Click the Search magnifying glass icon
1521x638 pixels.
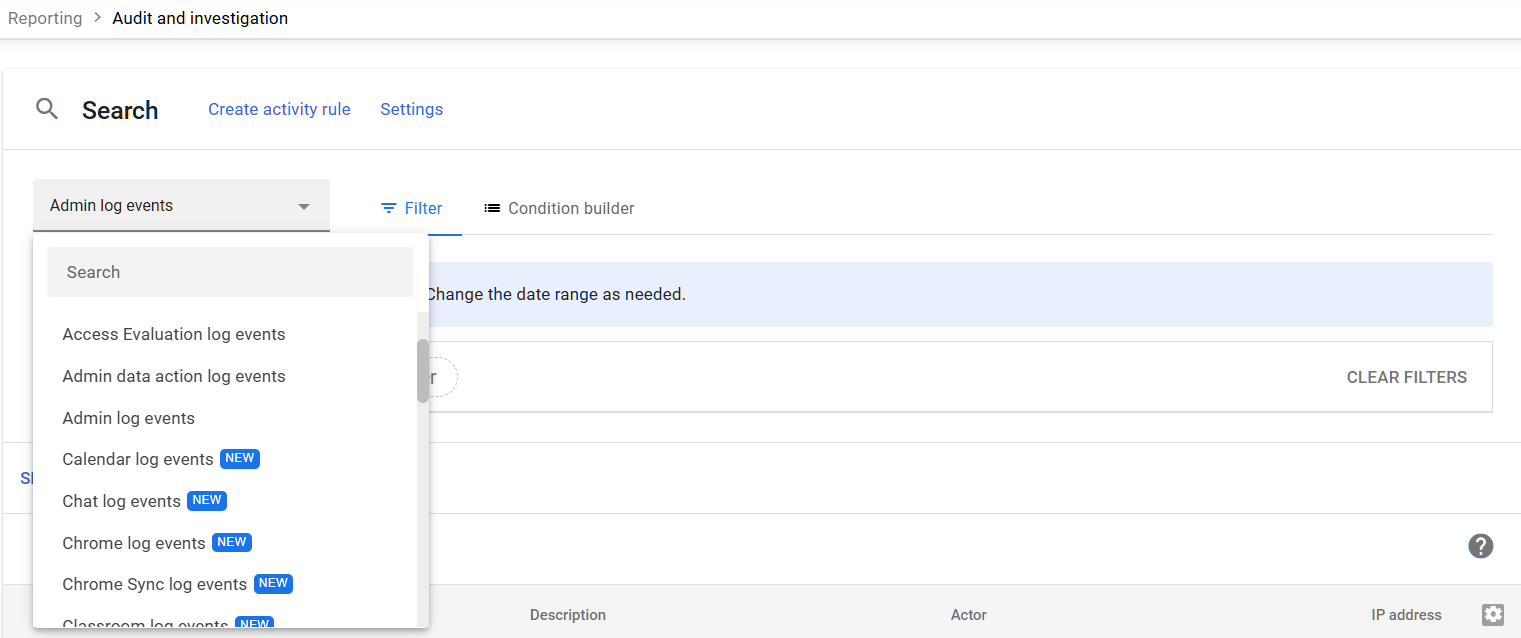tap(46, 109)
